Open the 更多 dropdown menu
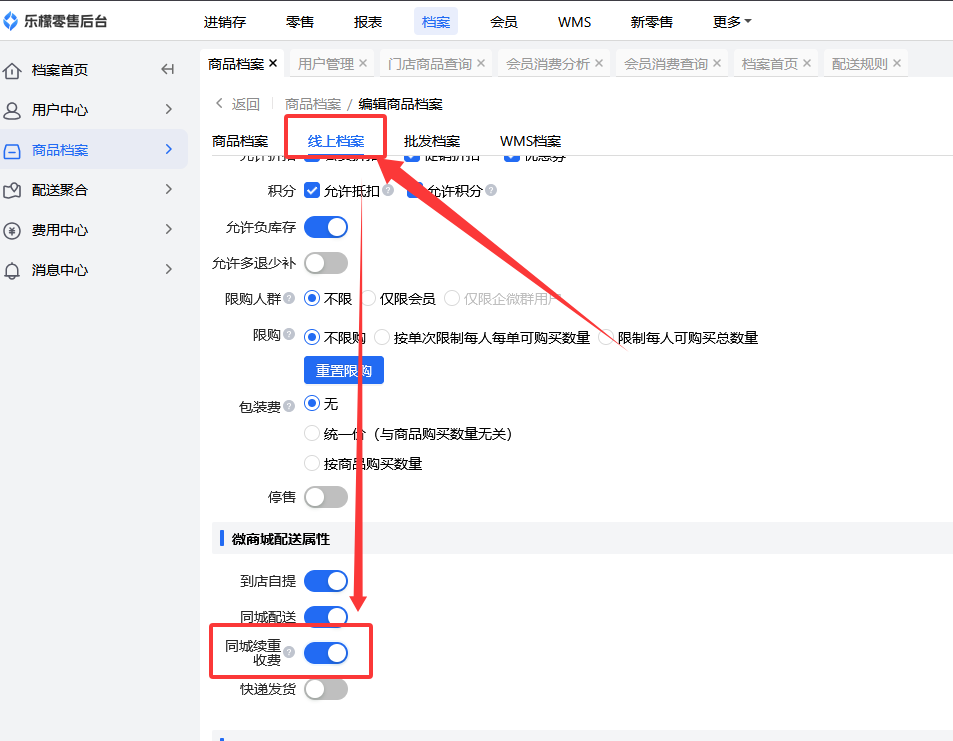 [x=732, y=22]
